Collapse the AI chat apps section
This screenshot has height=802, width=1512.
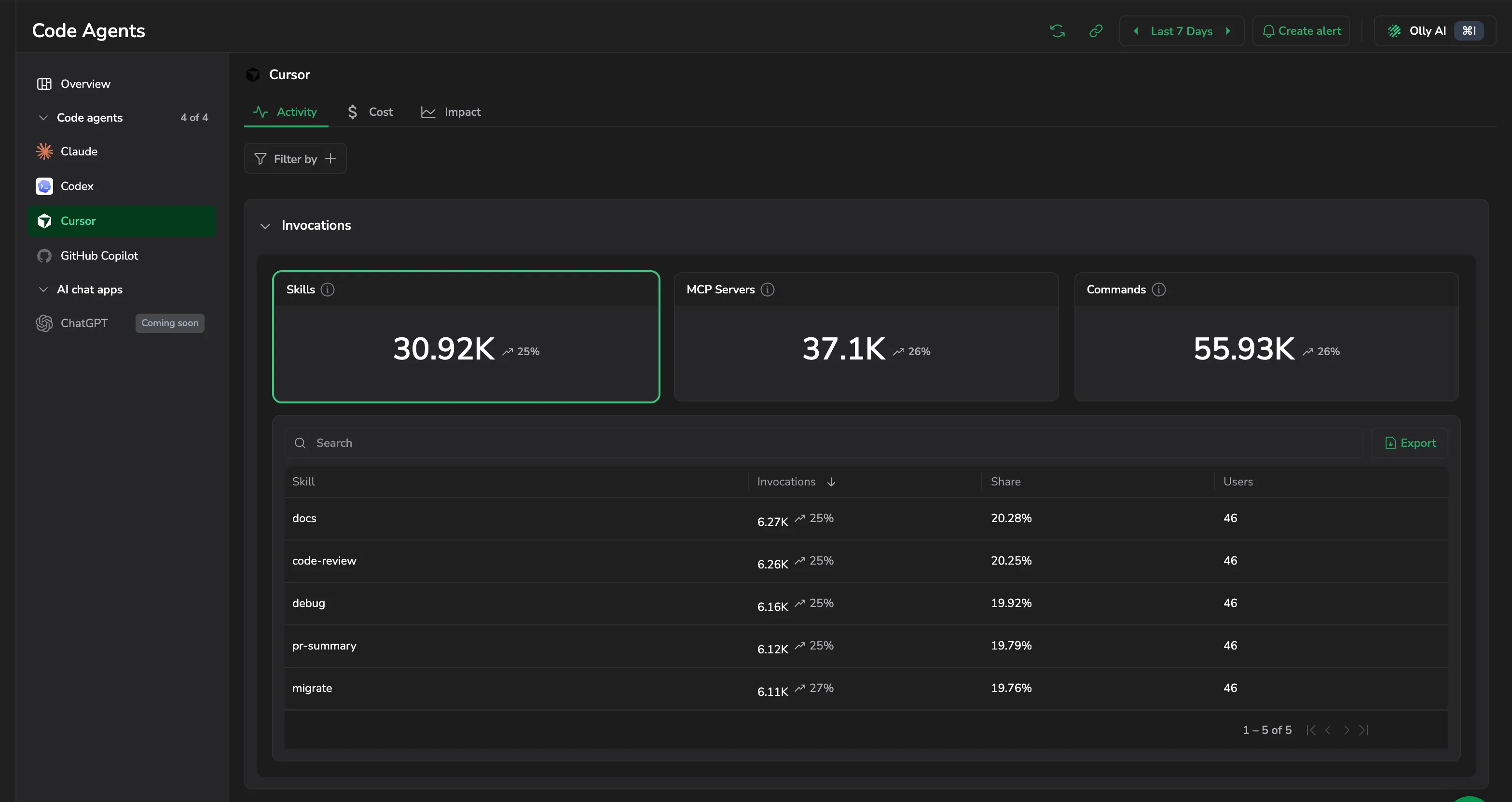click(x=43, y=290)
